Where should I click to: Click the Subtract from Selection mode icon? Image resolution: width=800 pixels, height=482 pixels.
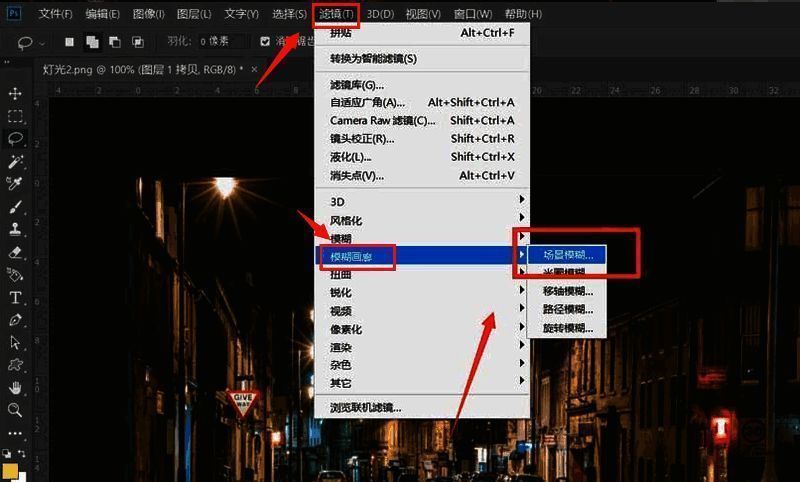click(115, 42)
